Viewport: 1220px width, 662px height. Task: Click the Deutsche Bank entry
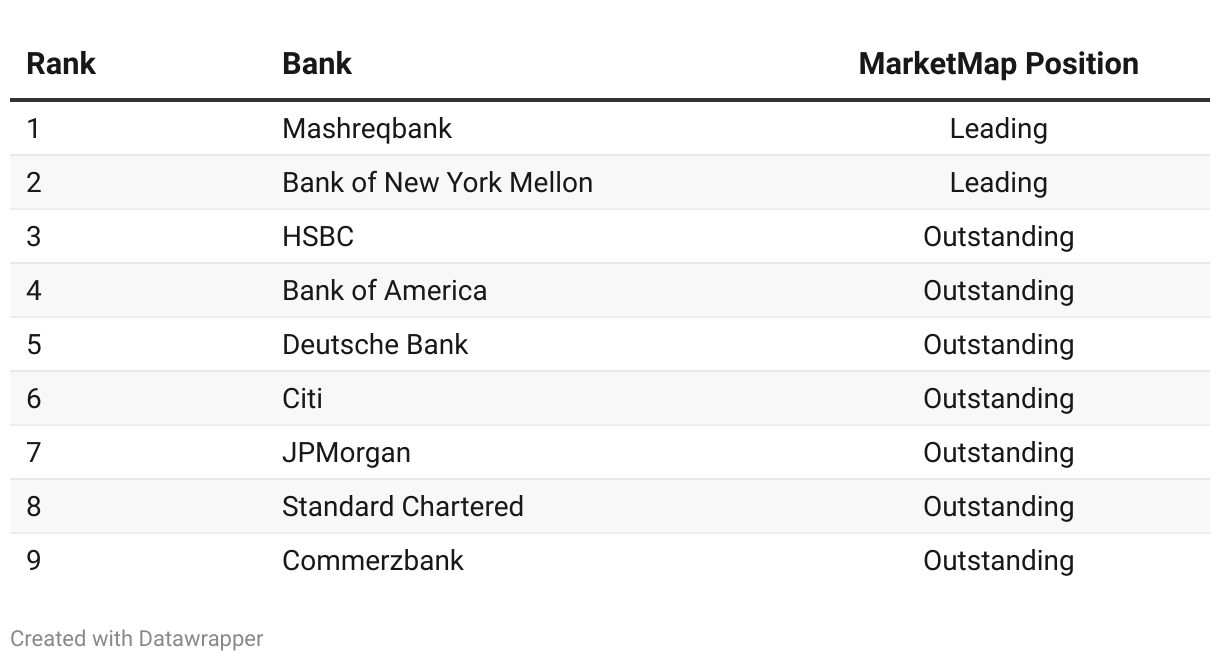[375, 345]
